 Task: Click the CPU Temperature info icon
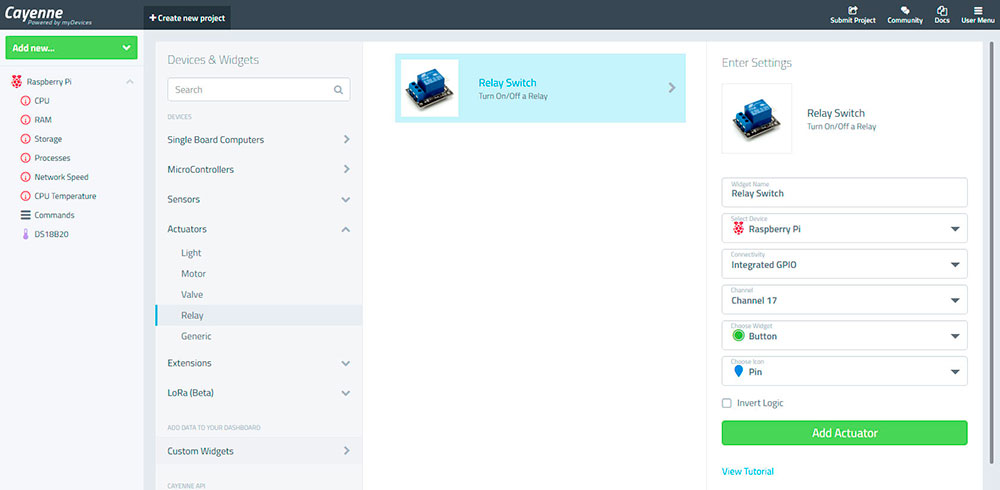(26, 197)
